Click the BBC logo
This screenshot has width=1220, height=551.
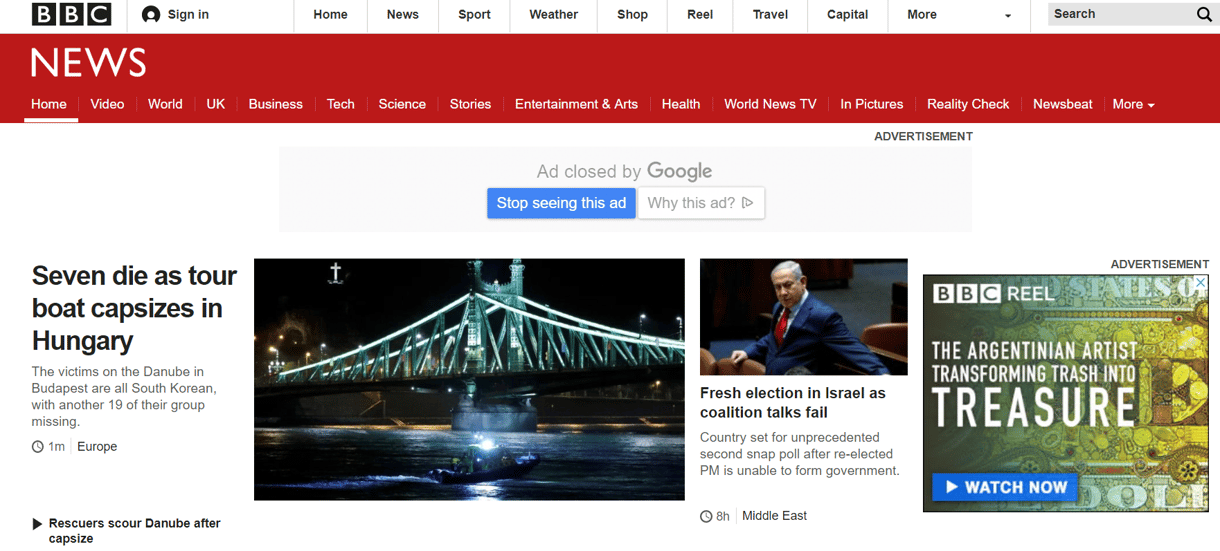[x=71, y=14]
